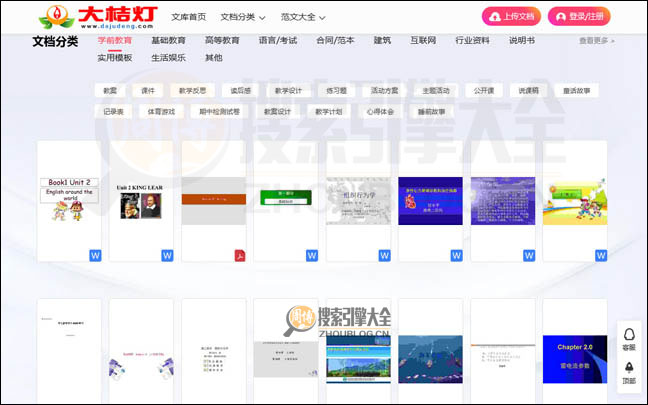
Task: Click the Word icon on purple text-slide card
Action: [529, 255]
